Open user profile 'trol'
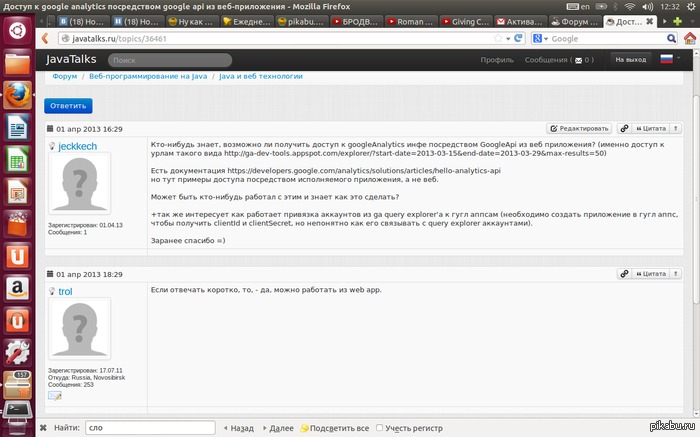This screenshot has width=700, height=437. [x=65, y=291]
